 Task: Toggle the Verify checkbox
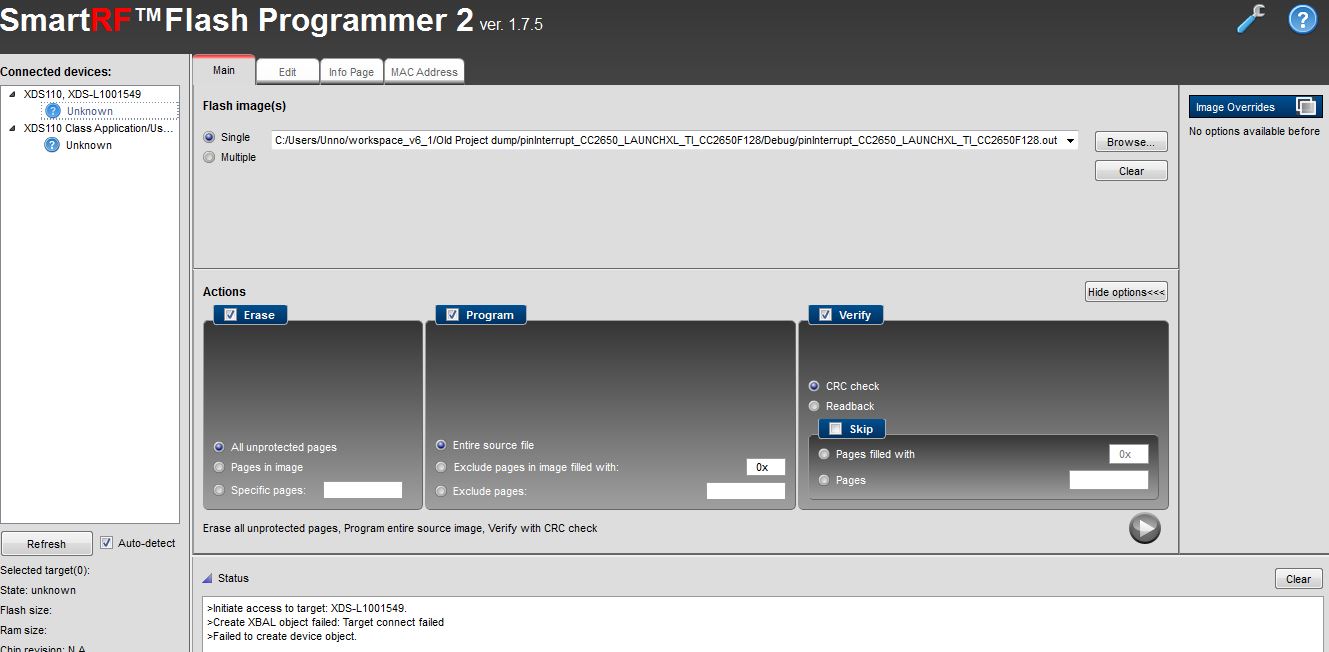click(825, 314)
